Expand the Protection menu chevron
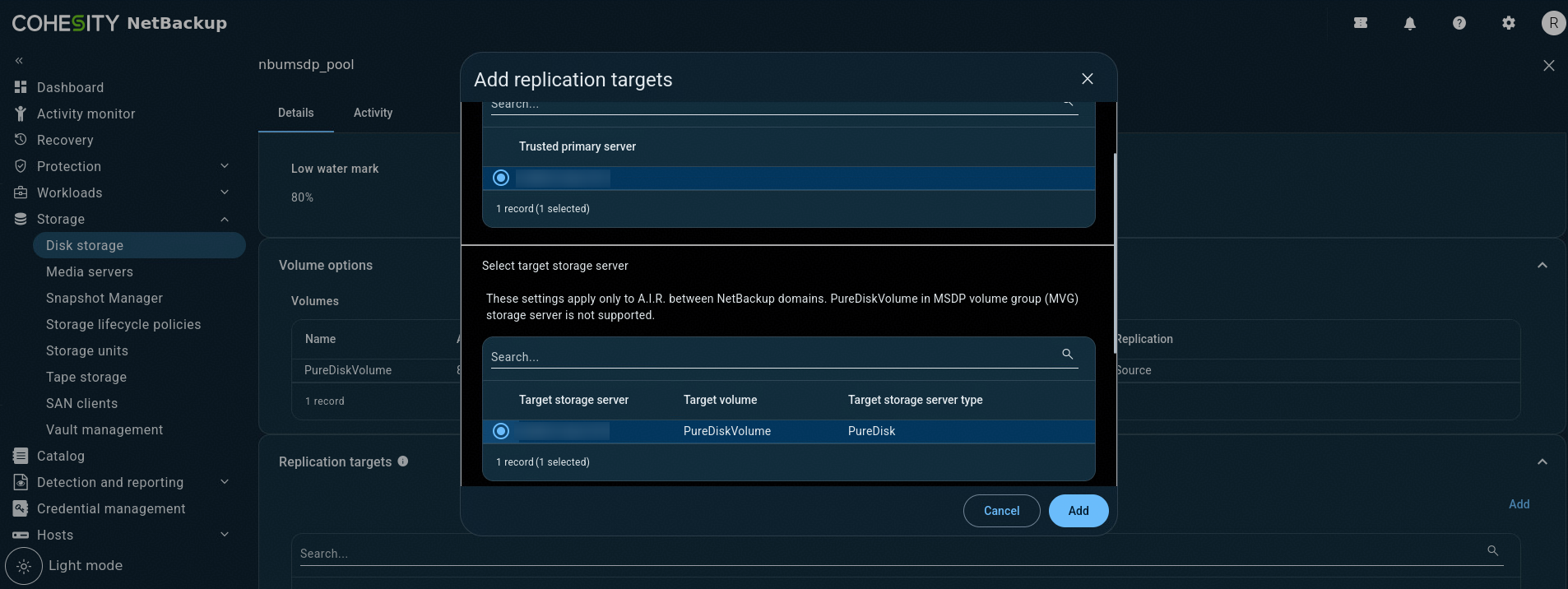 point(225,166)
